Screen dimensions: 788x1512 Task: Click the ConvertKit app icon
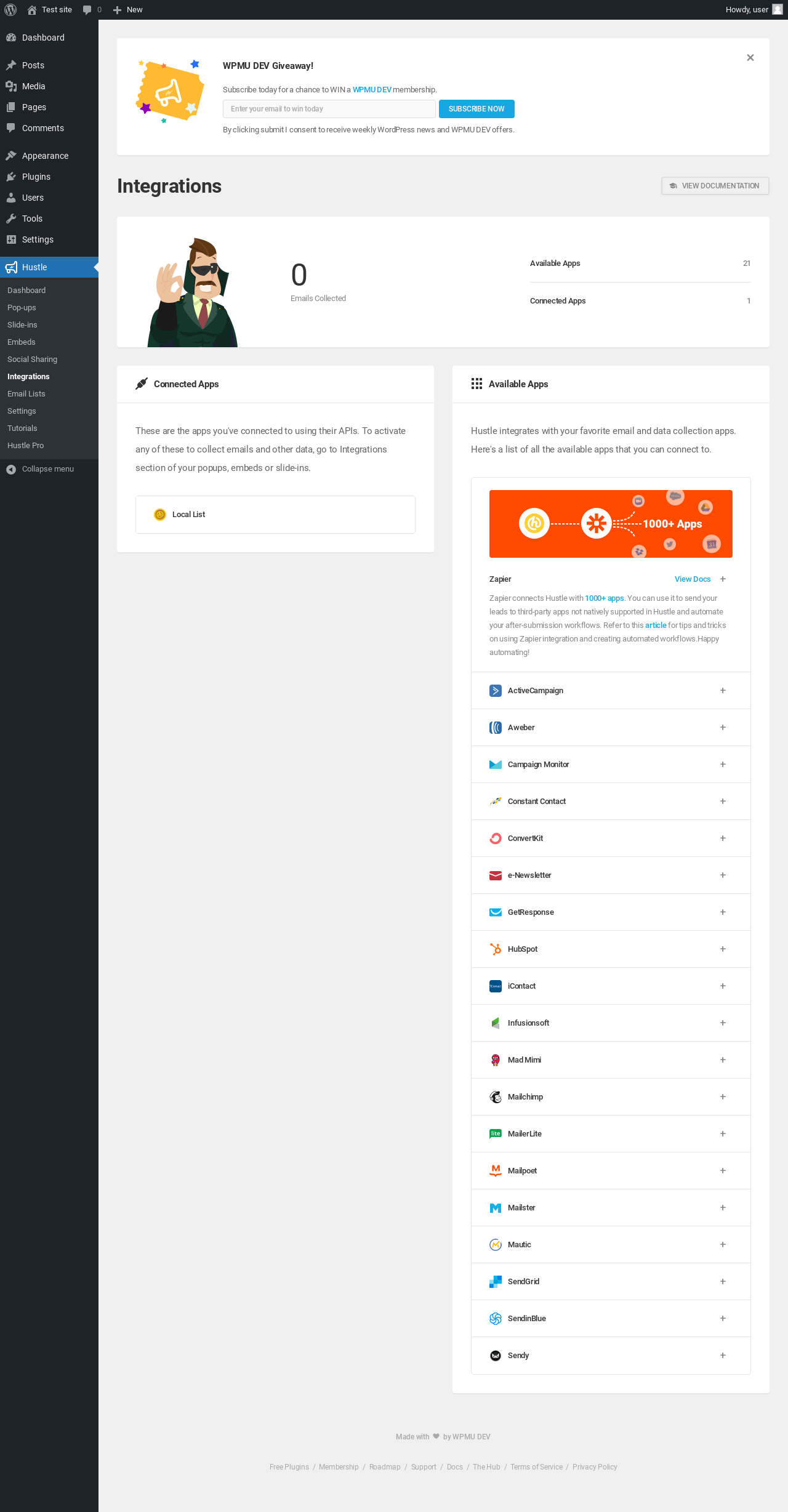[496, 838]
